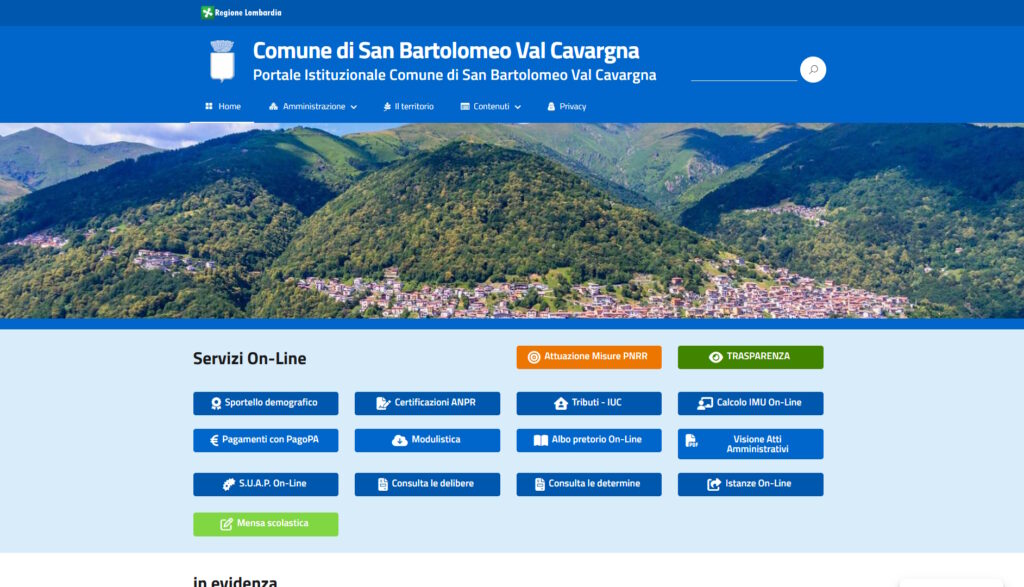Click the Comune di San Bartolomeo Val Cavargna title
Image resolution: width=1024 pixels, height=587 pixels.
[446, 50]
